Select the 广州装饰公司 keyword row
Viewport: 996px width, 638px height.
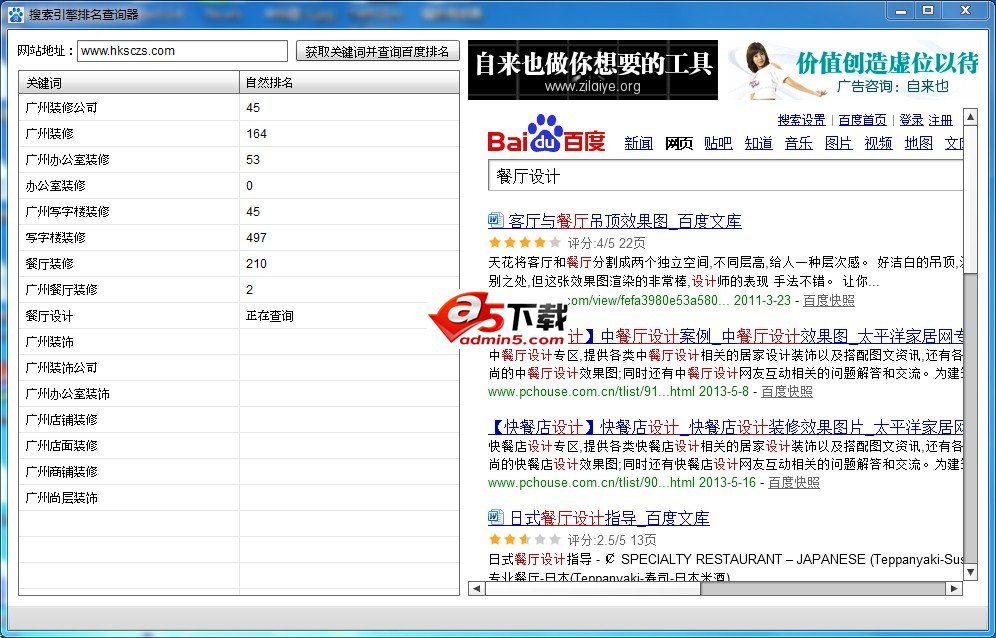(x=239, y=368)
